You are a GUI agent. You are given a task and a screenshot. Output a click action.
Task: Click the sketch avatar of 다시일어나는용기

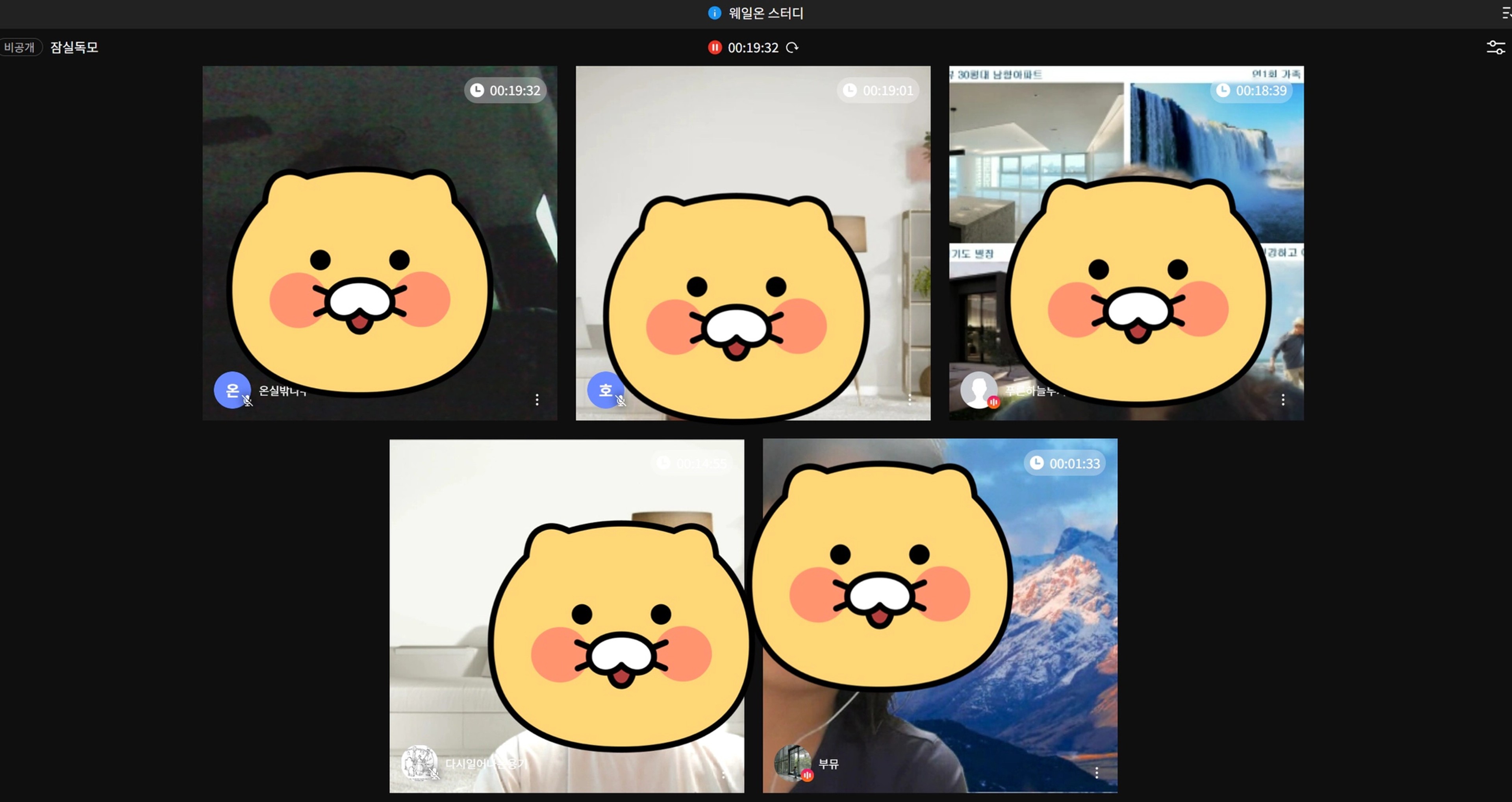(419, 763)
